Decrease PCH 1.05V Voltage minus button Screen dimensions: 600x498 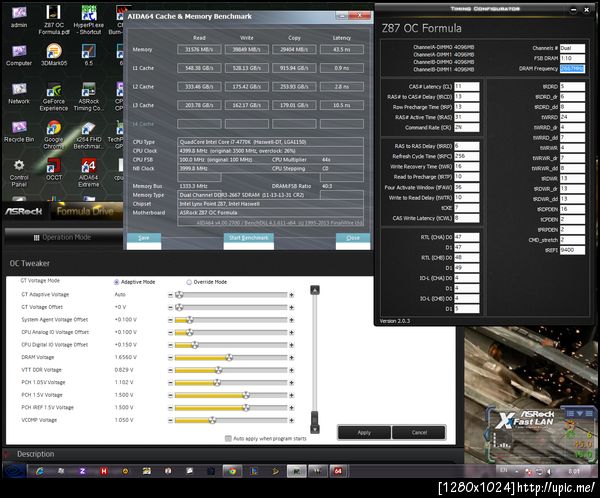pos(170,383)
